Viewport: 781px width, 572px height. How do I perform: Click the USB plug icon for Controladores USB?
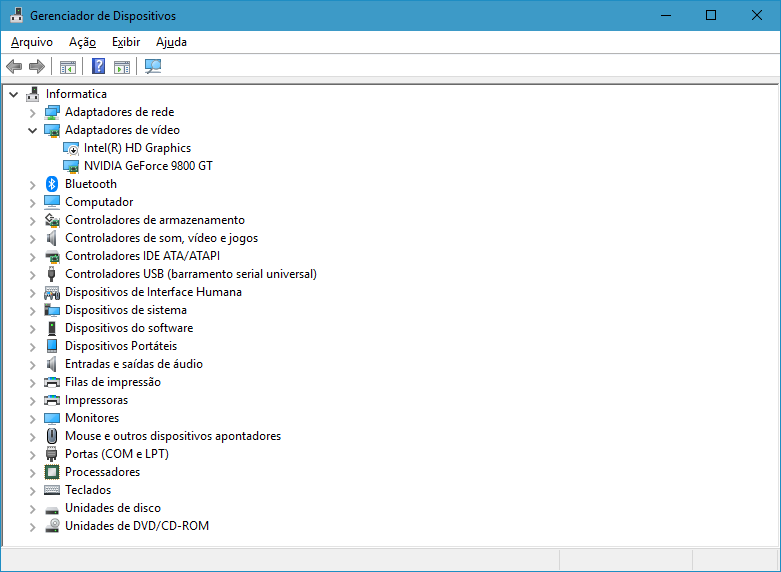pyautogui.click(x=51, y=274)
